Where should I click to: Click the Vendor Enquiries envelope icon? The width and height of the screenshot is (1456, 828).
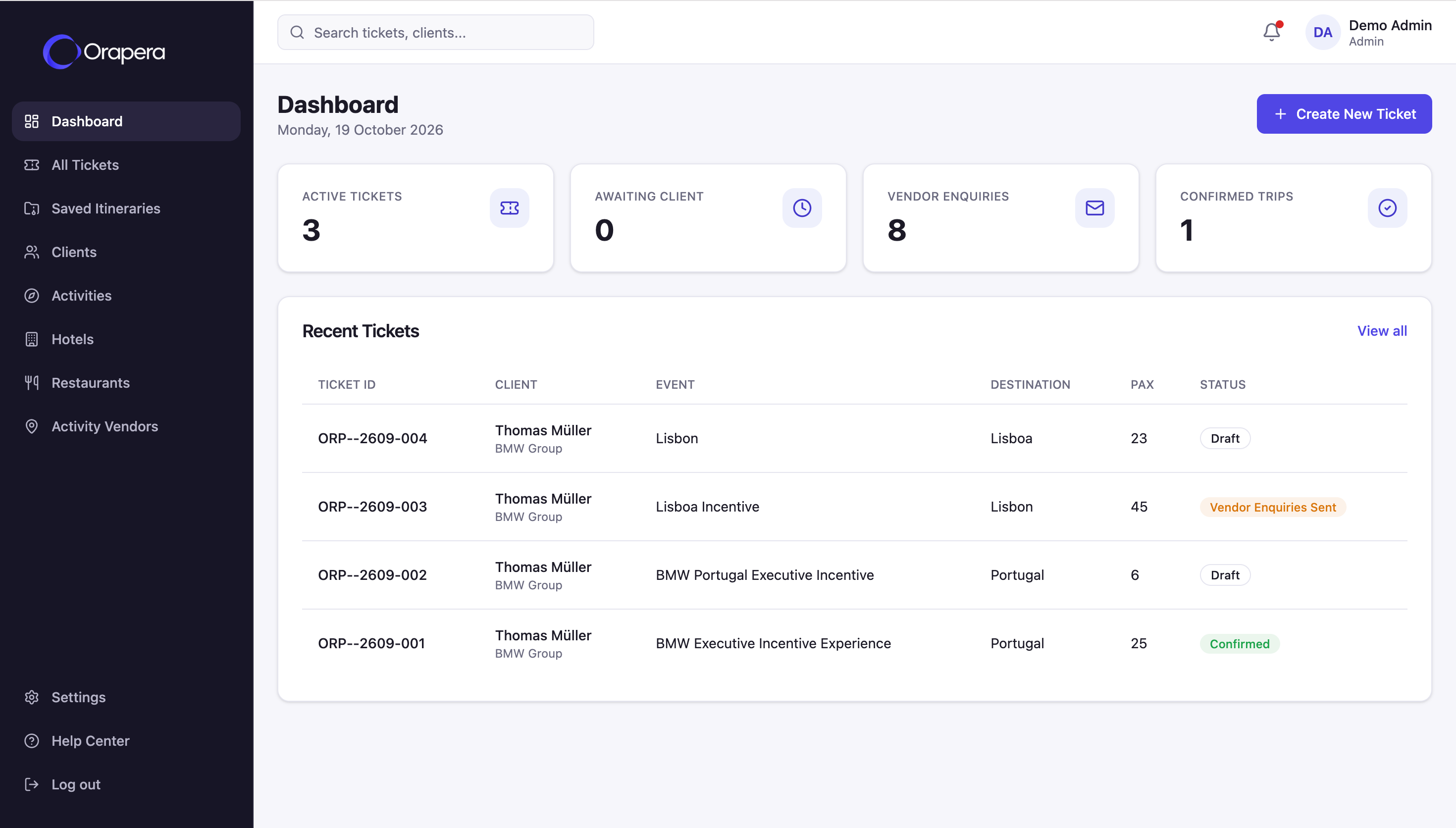1094,208
